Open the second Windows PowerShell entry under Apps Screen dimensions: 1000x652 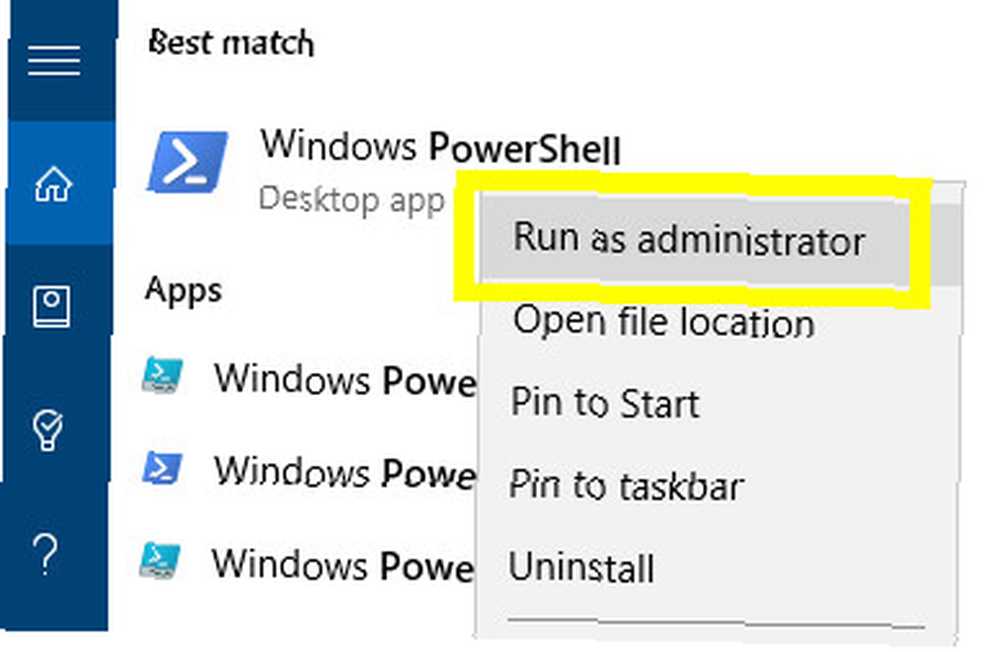345,472
